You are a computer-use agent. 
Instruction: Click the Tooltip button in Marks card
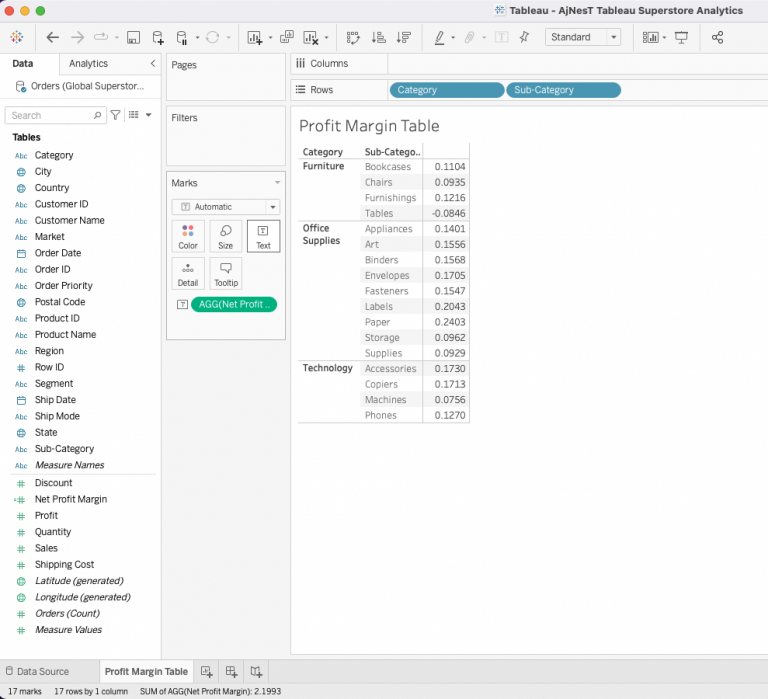tap(225, 273)
